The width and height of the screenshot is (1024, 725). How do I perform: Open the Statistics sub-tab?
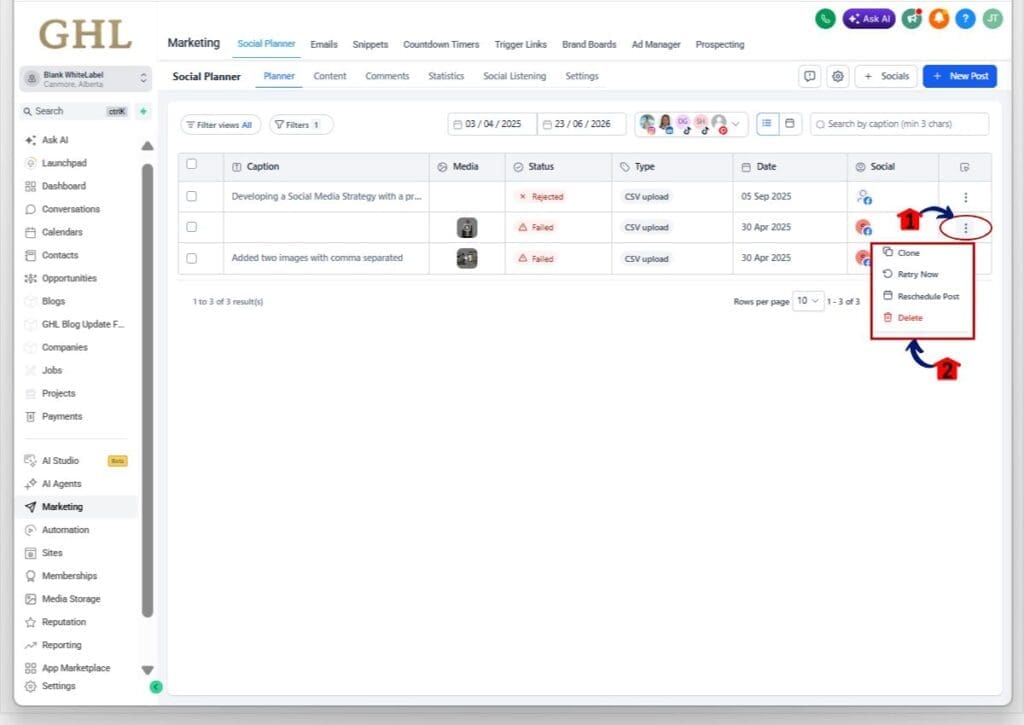(446, 76)
